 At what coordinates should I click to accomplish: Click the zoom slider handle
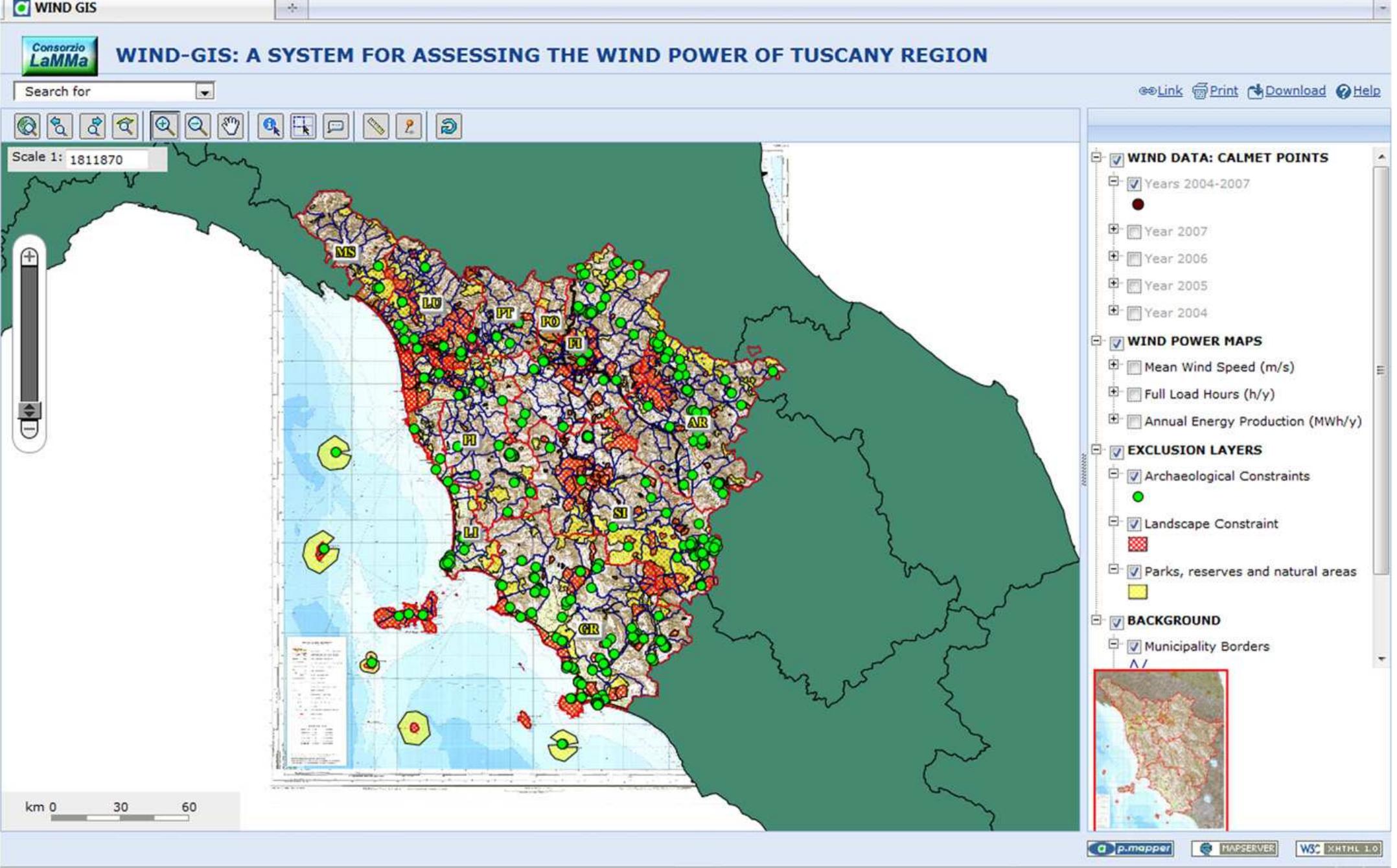[29, 410]
